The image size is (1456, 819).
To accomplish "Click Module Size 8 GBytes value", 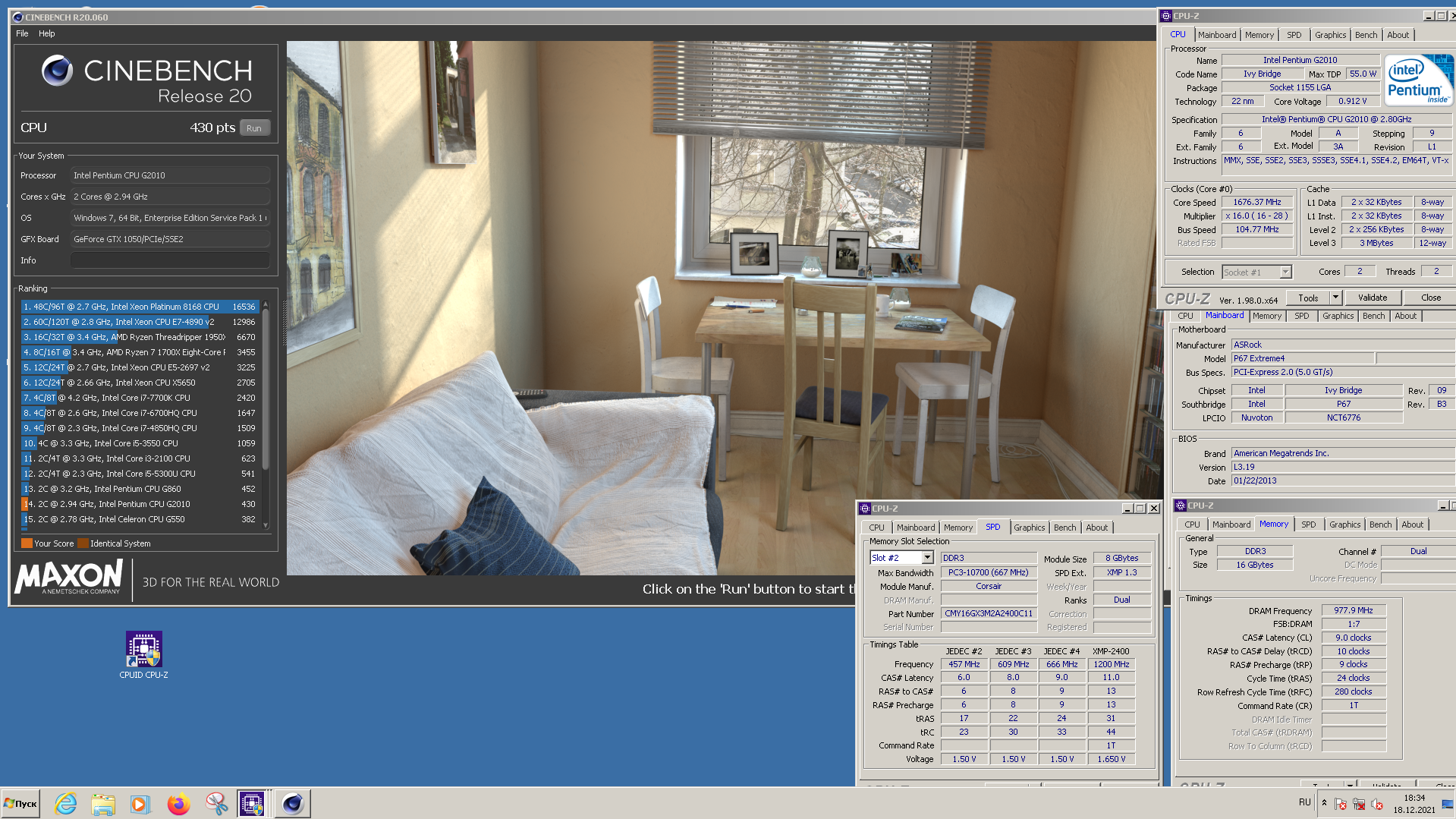I will 1121,558.
